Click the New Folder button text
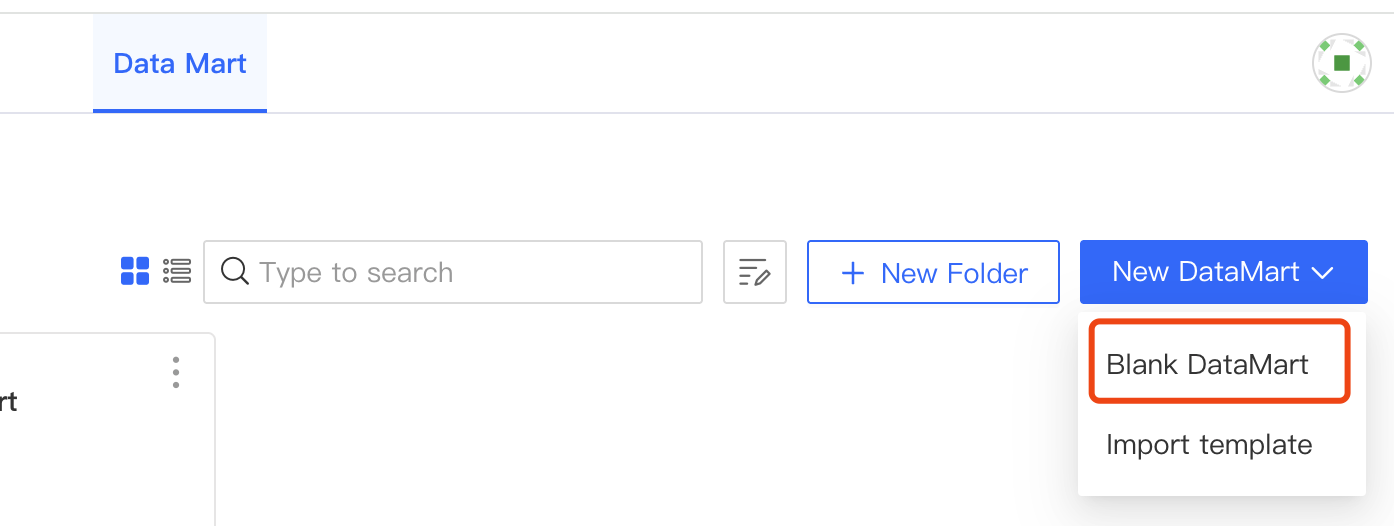This screenshot has width=1394, height=526. (x=954, y=273)
